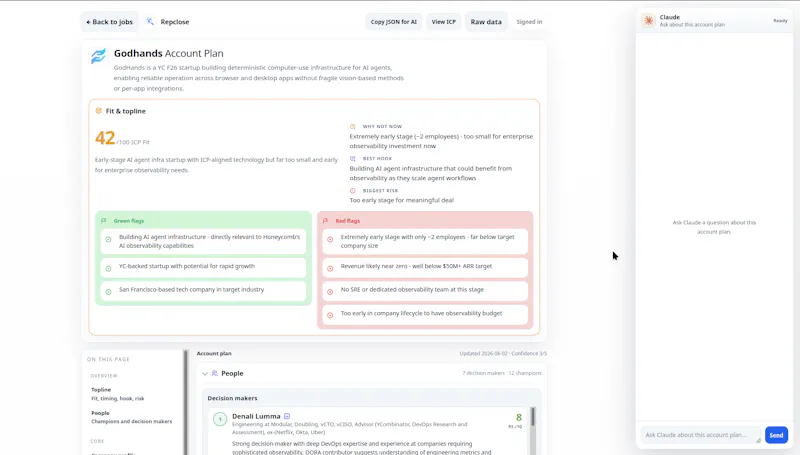Click the 'Too early stage for meaningful deal' text
Screen dimensions: 800x455
pos(402,200)
